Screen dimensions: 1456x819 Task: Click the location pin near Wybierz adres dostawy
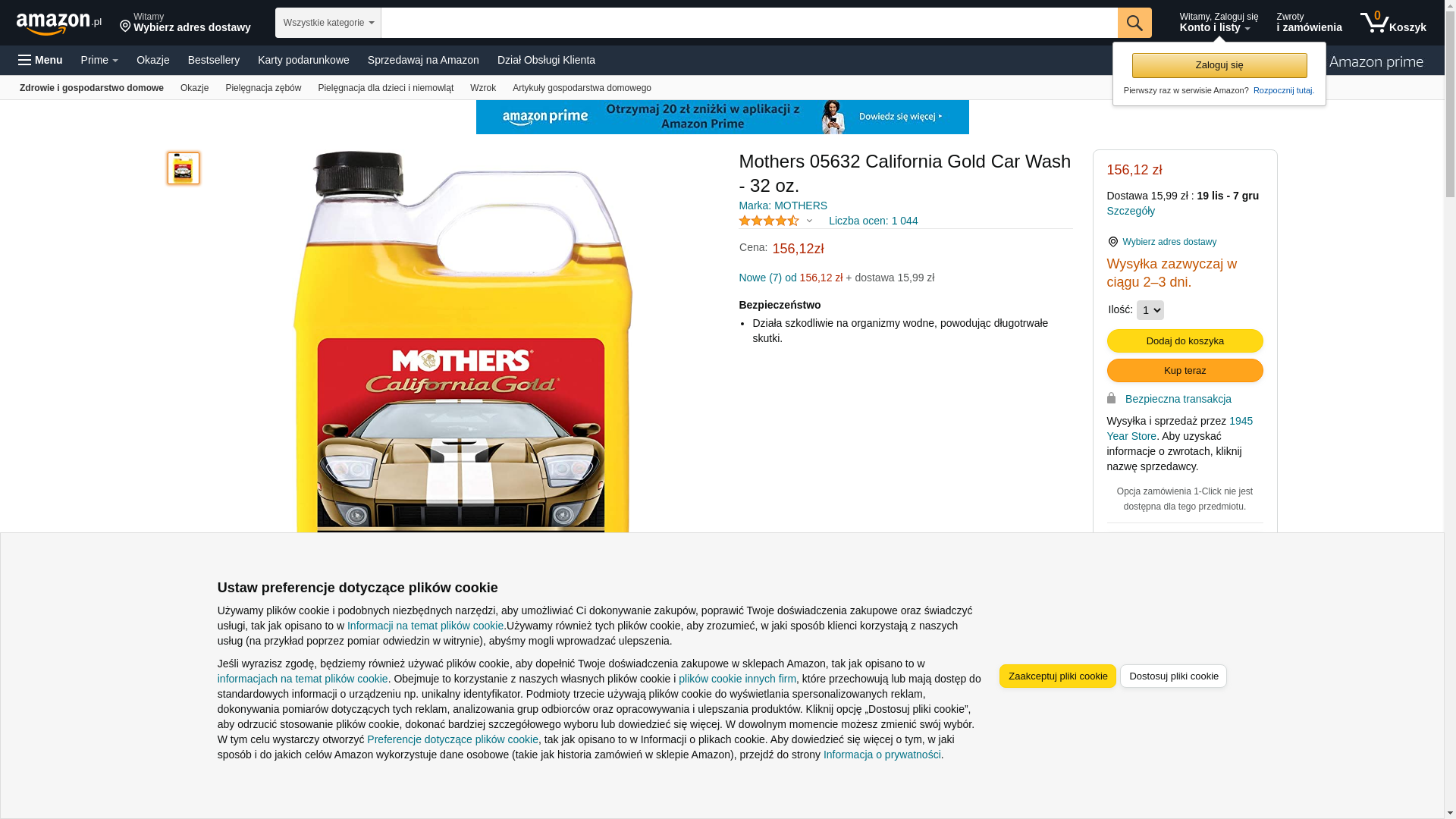pyautogui.click(x=1112, y=242)
